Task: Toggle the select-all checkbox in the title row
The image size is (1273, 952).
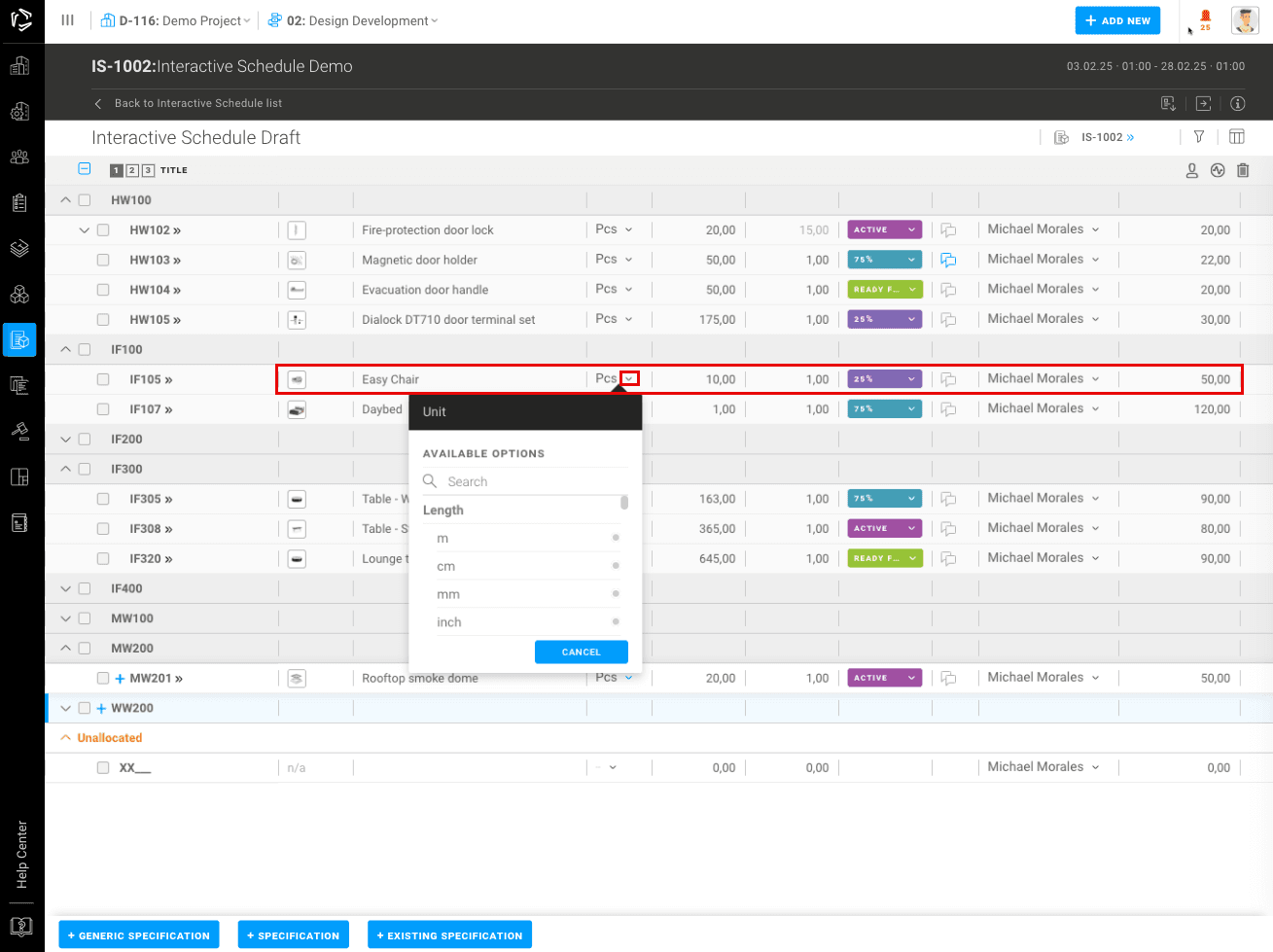Action: click(85, 169)
